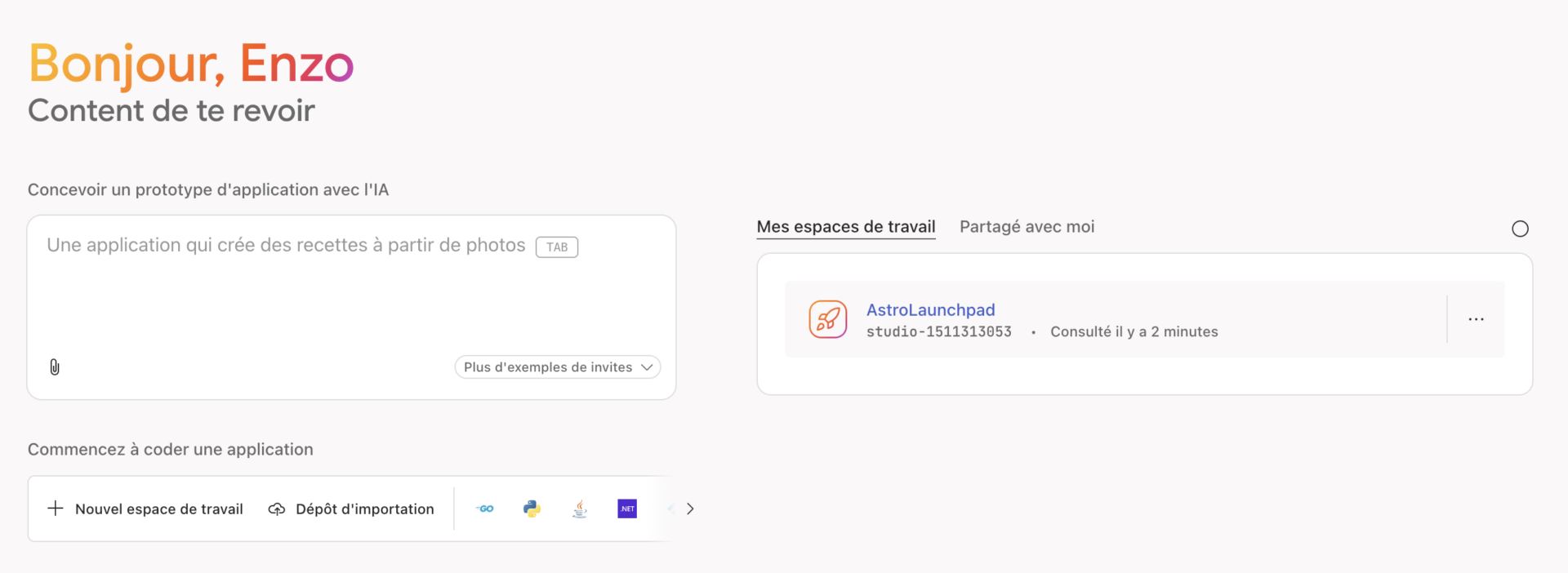Expand Plus d'exemples de invites dropdown

[558, 367]
